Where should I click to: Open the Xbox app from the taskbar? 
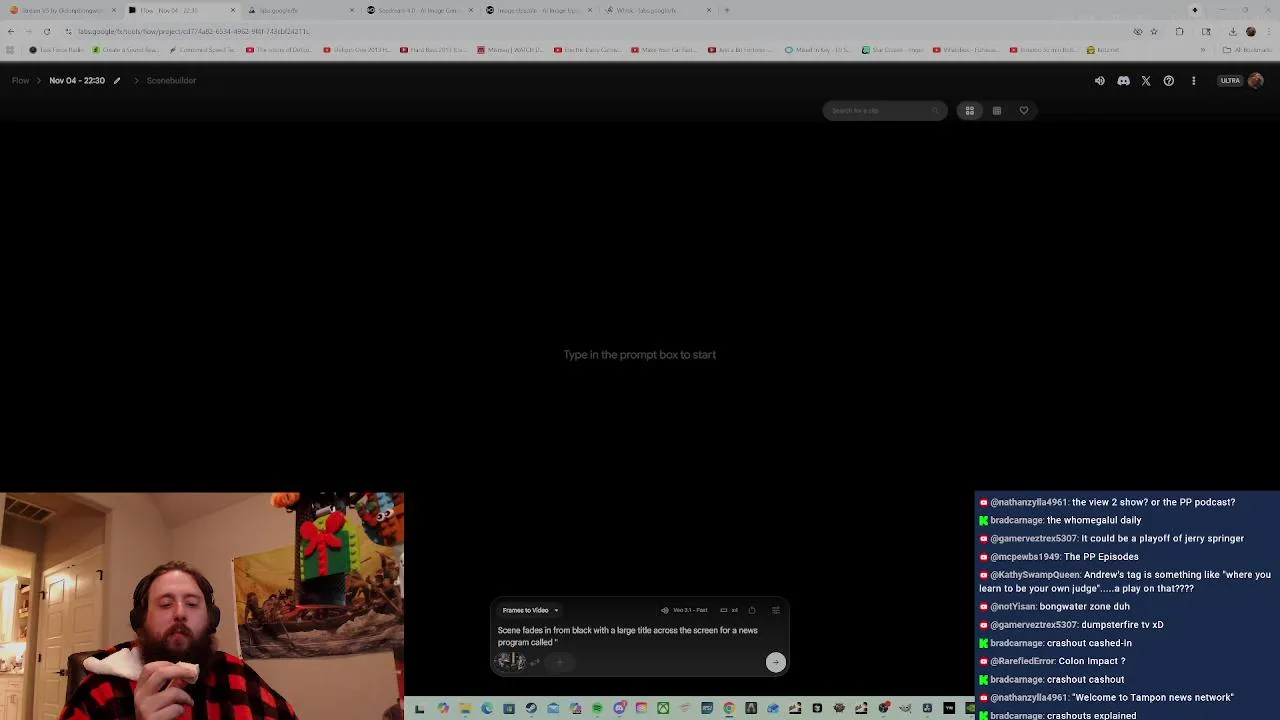663,709
